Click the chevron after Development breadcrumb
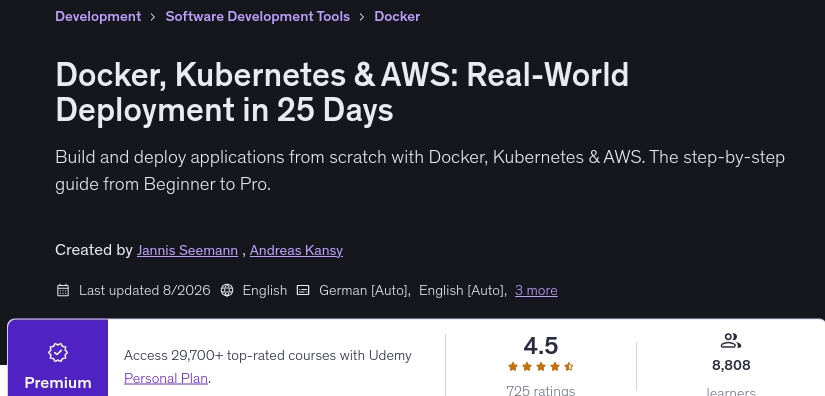Screen dimensions: 825x396 [x=153, y=17]
